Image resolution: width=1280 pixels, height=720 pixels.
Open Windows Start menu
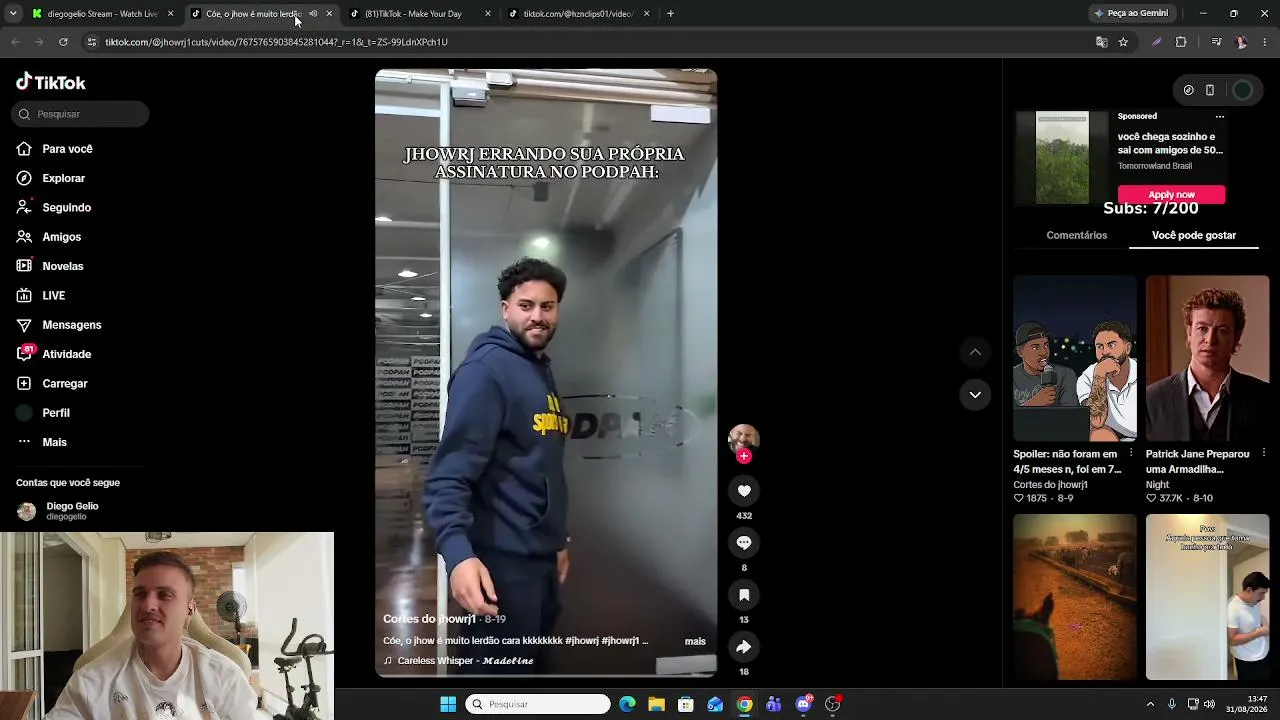point(448,704)
